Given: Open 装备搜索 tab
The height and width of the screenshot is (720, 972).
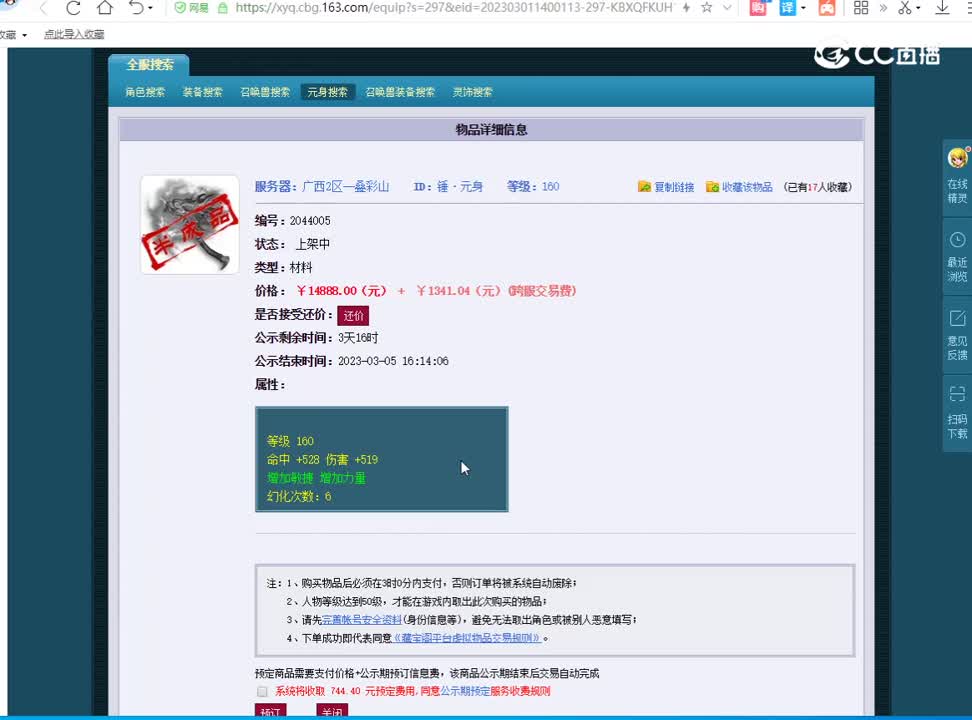Looking at the screenshot, I should tap(202, 92).
